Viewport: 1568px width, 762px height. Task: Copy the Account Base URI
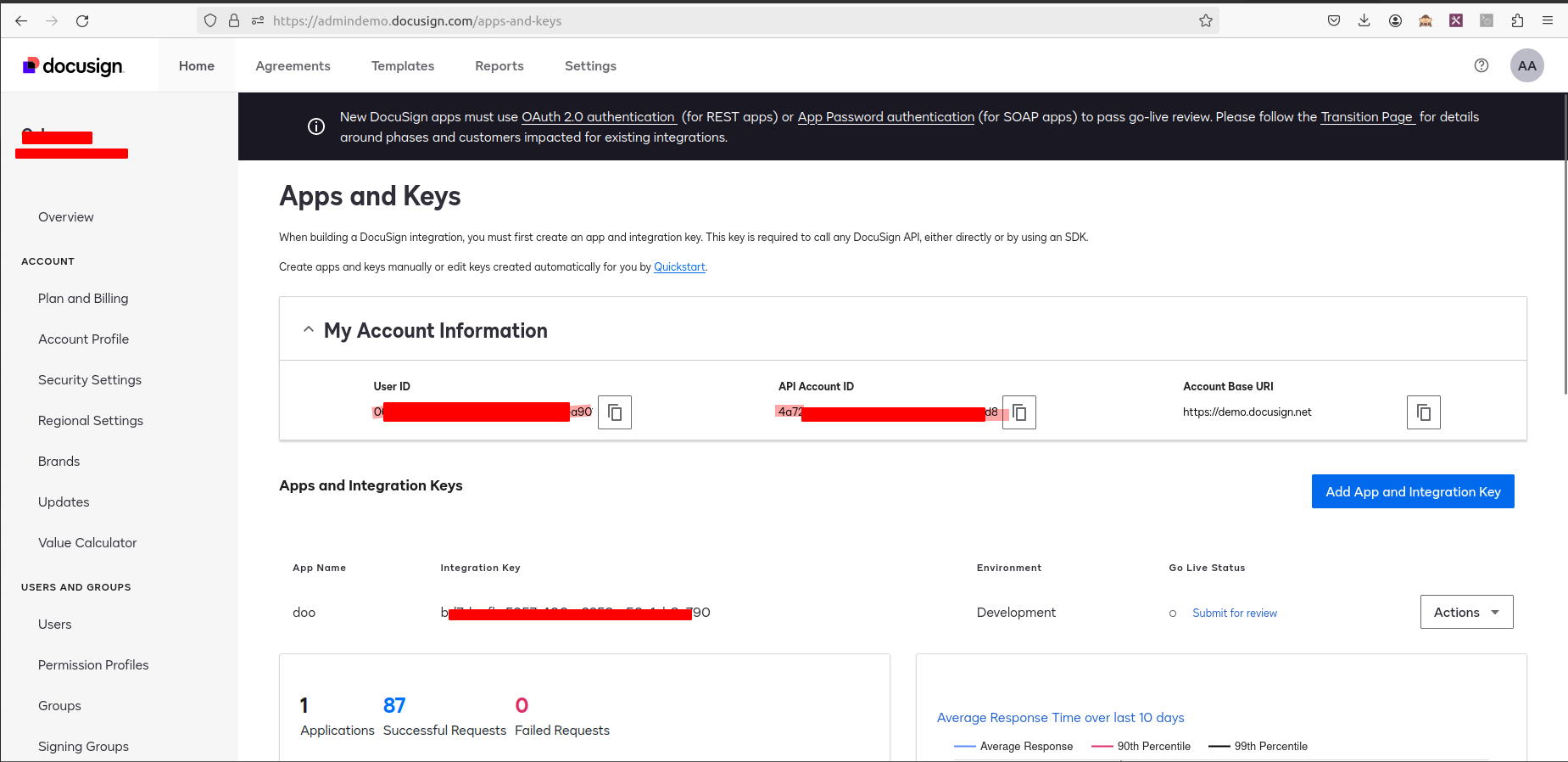(1424, 412)
